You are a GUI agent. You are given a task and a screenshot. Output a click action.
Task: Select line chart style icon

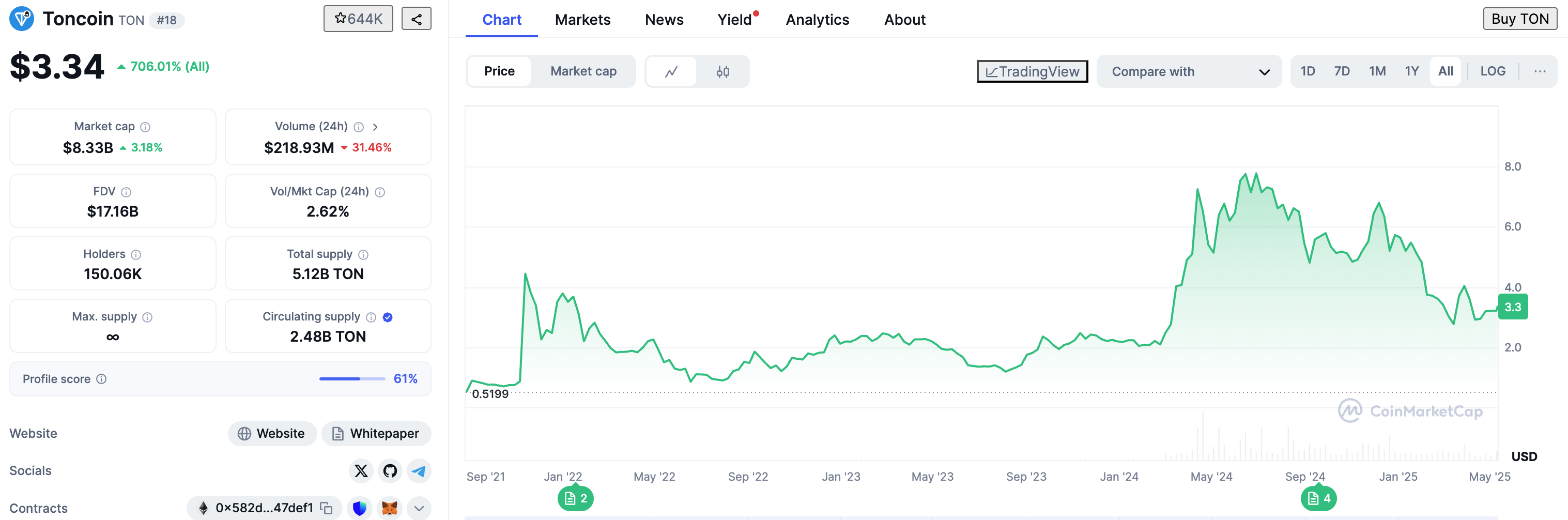tap(671, 72)
